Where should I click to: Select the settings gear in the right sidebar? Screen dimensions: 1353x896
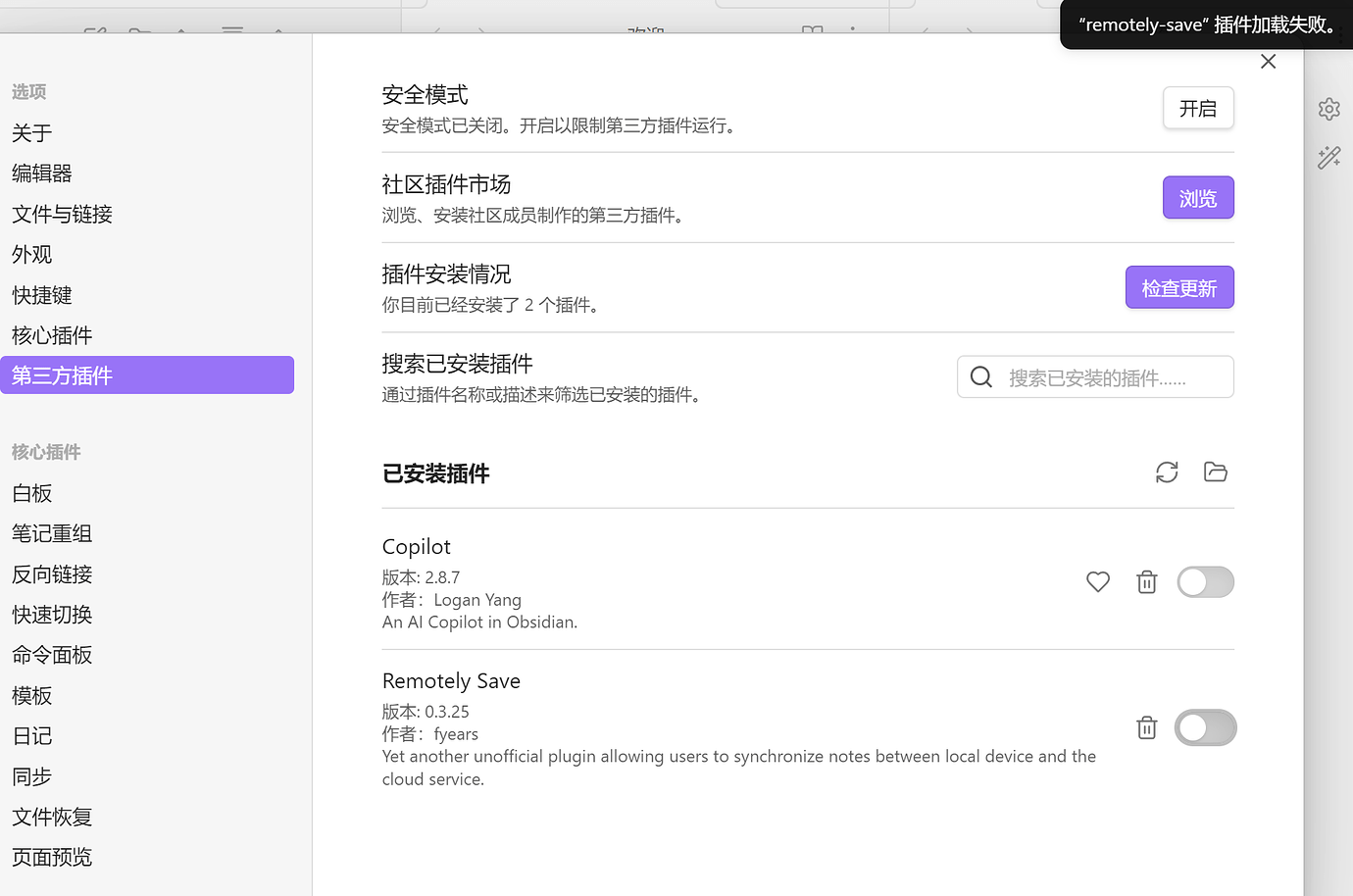coord(1328,109)
